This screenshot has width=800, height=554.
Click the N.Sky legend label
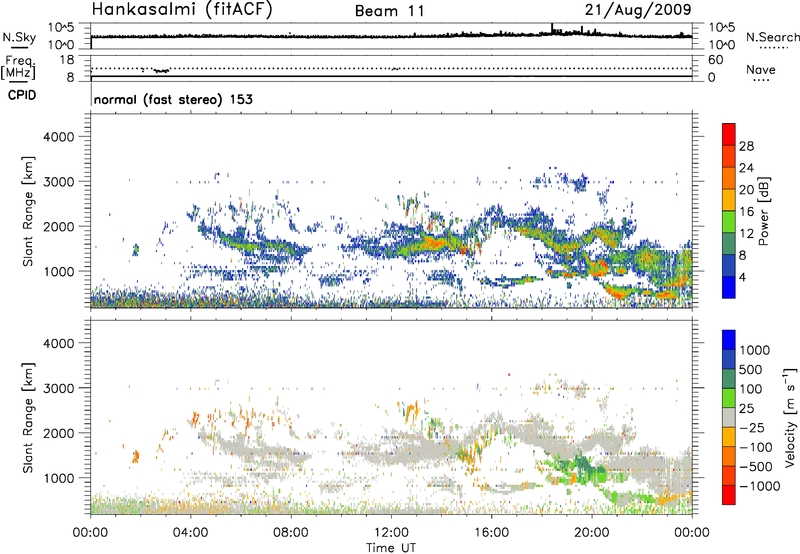pos(19,37)
